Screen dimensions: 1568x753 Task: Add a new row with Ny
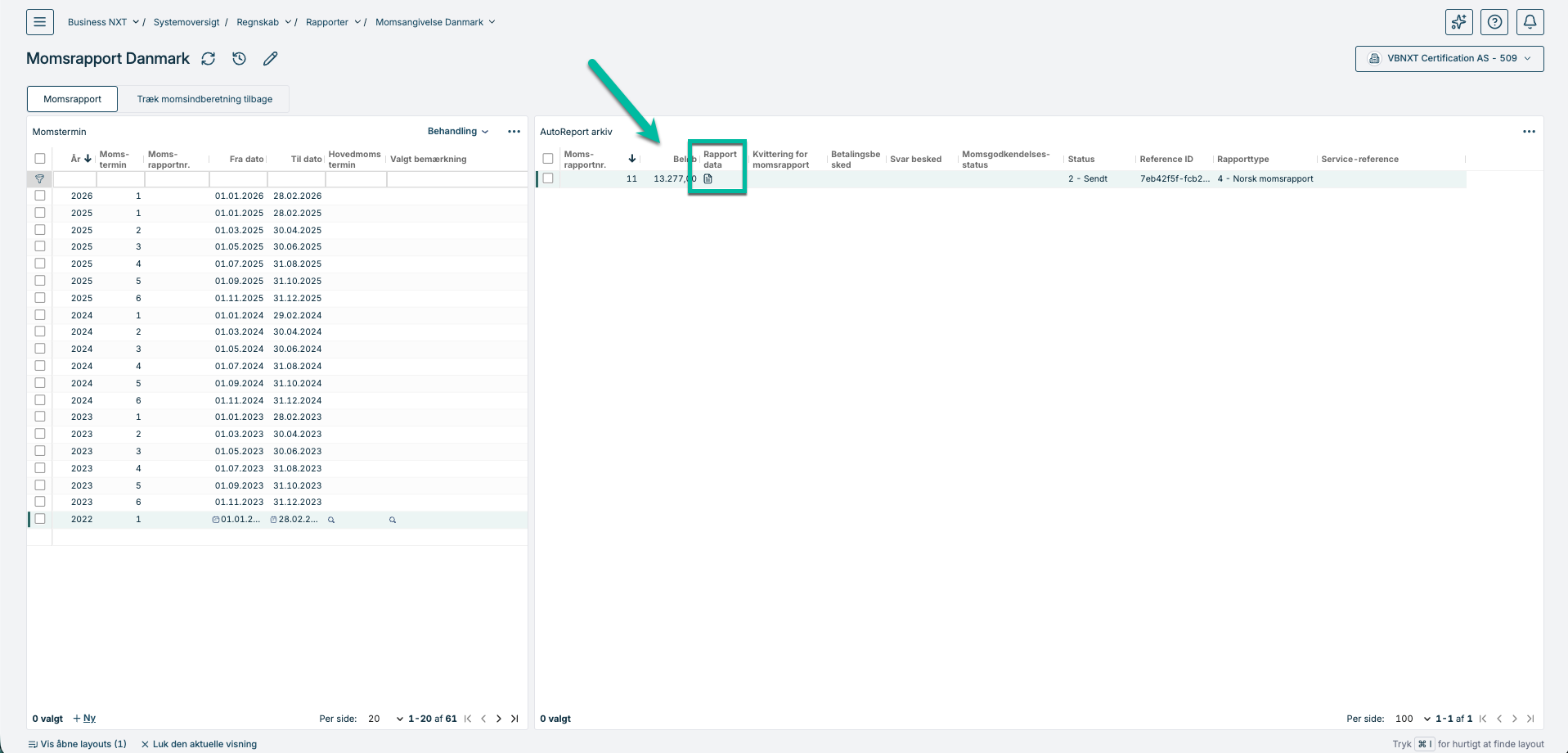pyautogui.click(x=85, y=719)
